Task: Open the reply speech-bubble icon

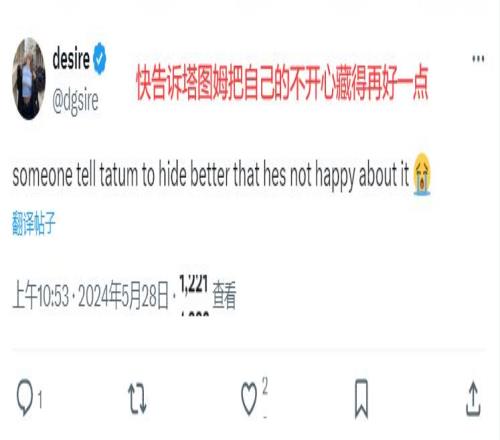Action: (x=25, y=397)
